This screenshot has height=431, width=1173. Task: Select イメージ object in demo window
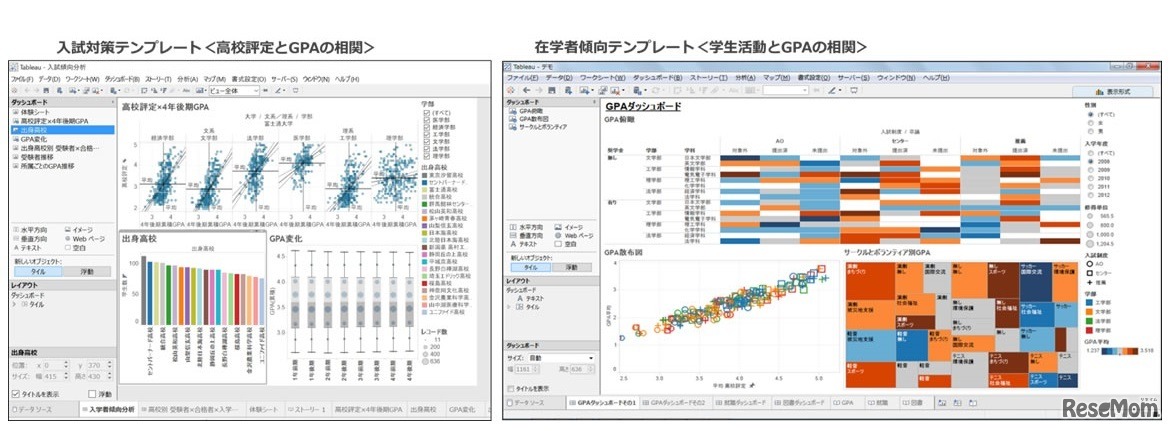[x=569, y=227]
